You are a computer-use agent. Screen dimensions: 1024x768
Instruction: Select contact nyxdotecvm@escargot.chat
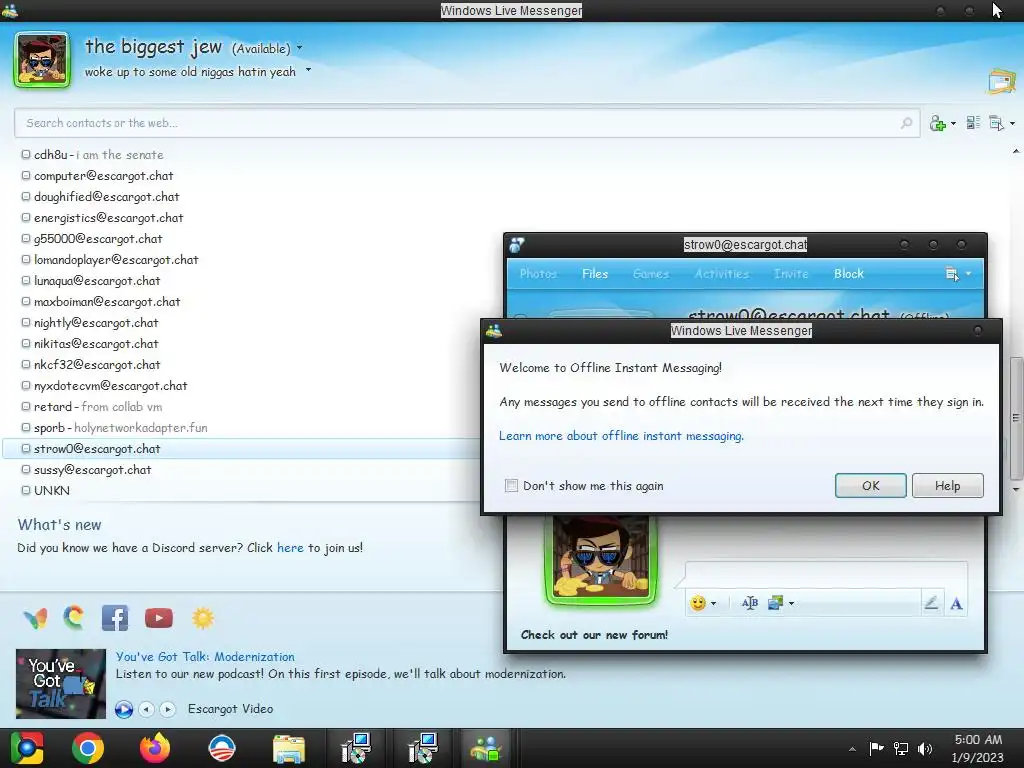click(104, 385)
